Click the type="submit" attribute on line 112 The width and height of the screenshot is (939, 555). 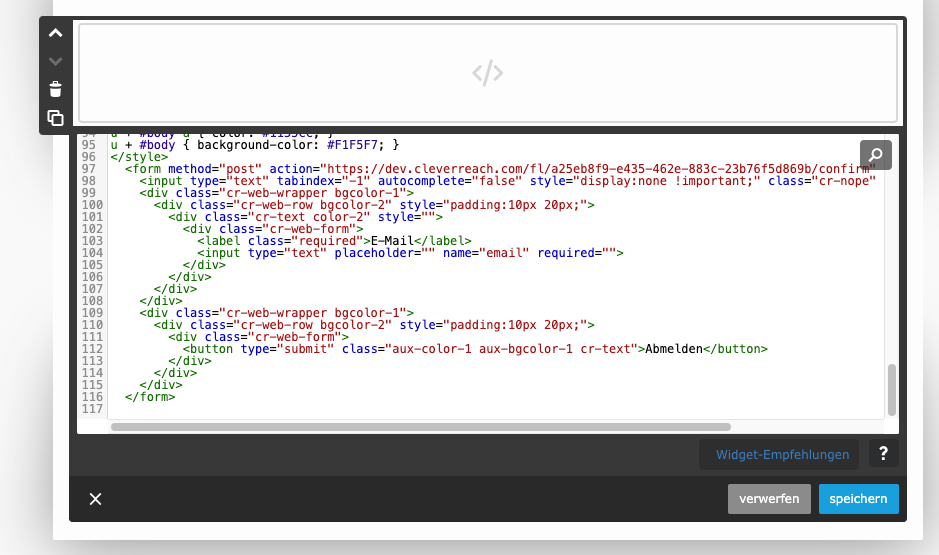tap(287, 348)
